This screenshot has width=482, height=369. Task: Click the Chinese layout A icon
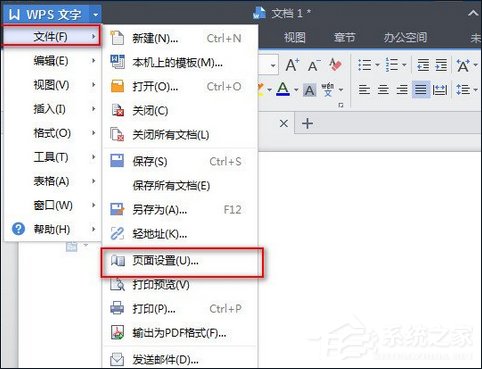[x=463, y=65]
